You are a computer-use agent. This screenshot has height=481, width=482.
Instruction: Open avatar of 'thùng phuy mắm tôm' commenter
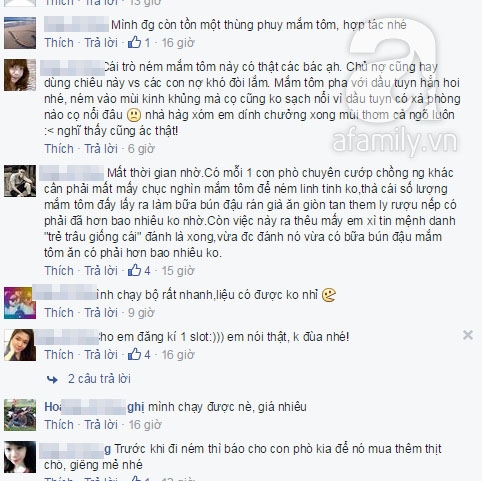point(20,33)
